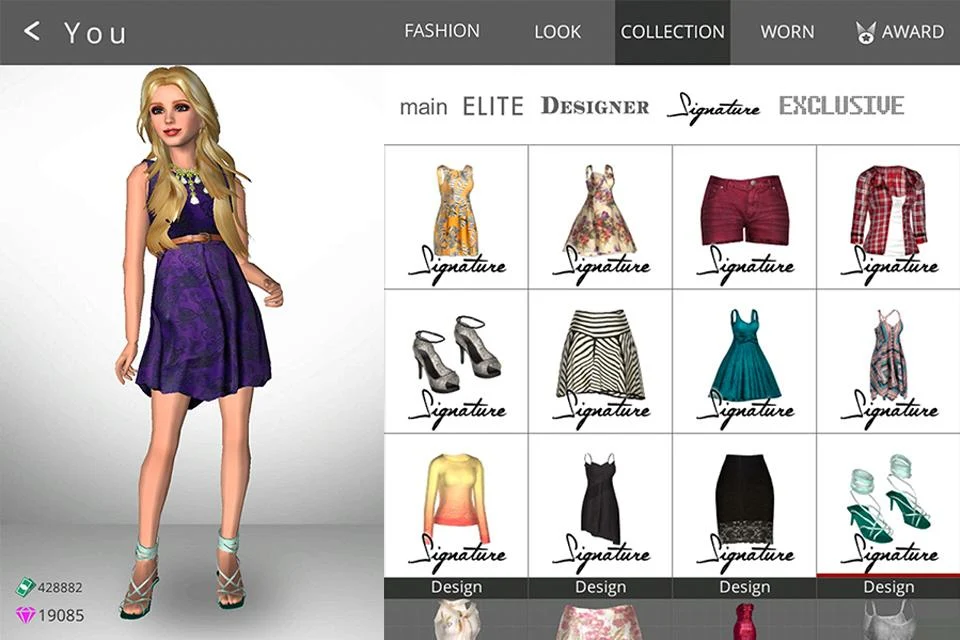Click the gem balance 19085
Screen dimensions: 960x640
coord(61,615)
